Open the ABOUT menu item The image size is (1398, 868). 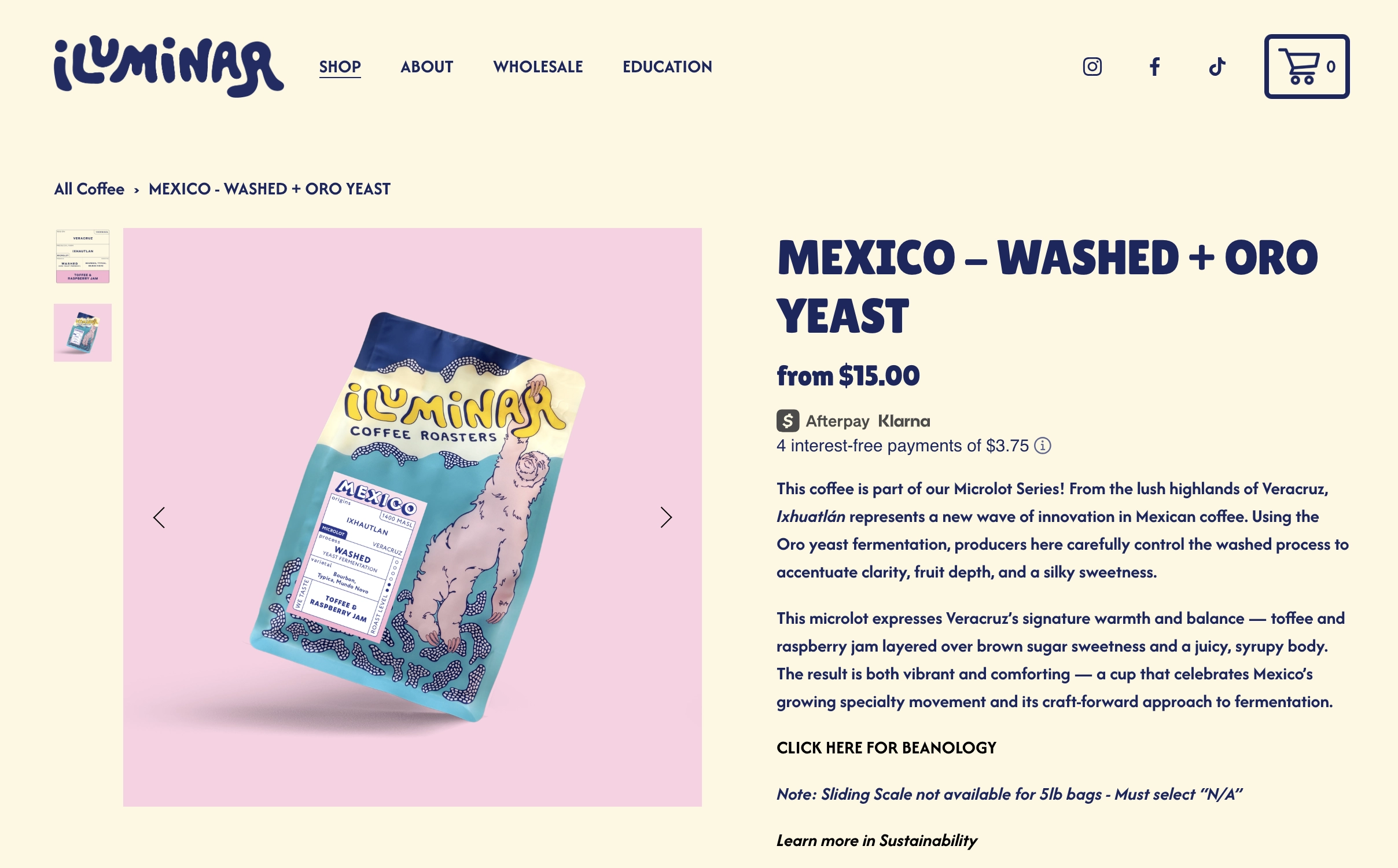pyautogui.click(x=426, y=67)
